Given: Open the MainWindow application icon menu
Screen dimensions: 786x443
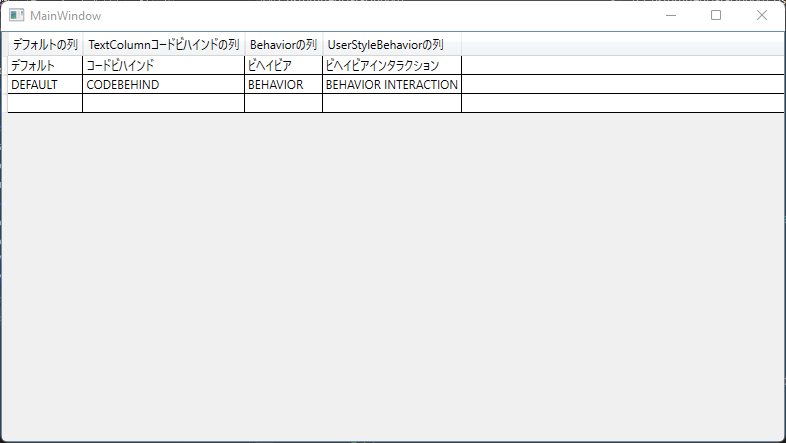Looking at the screenshot, I should (17, 16).
